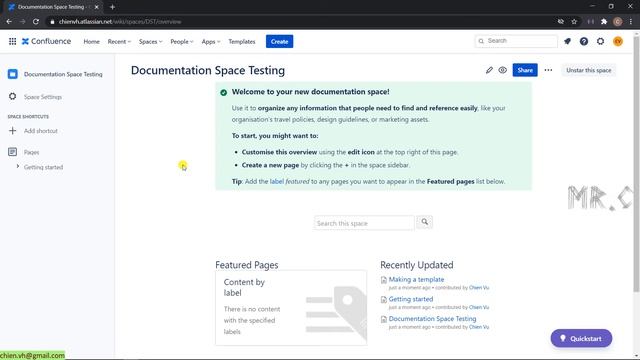Expand the Recent dropdown menu
This screenshot has height=360, width=640.
[x=119, y=42]
